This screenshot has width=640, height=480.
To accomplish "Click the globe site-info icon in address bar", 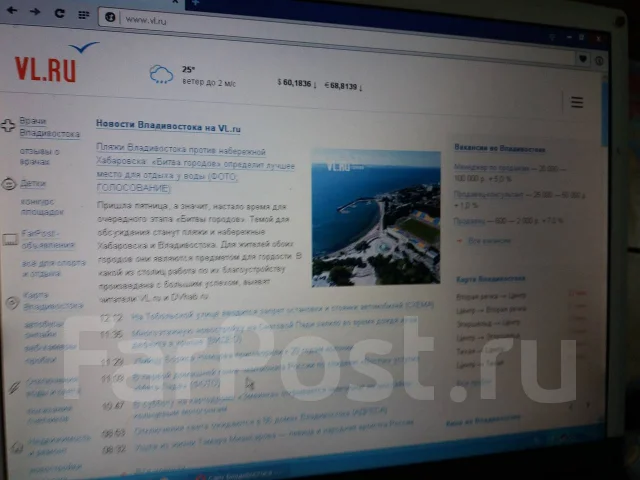I will click(x=110, y=17).
